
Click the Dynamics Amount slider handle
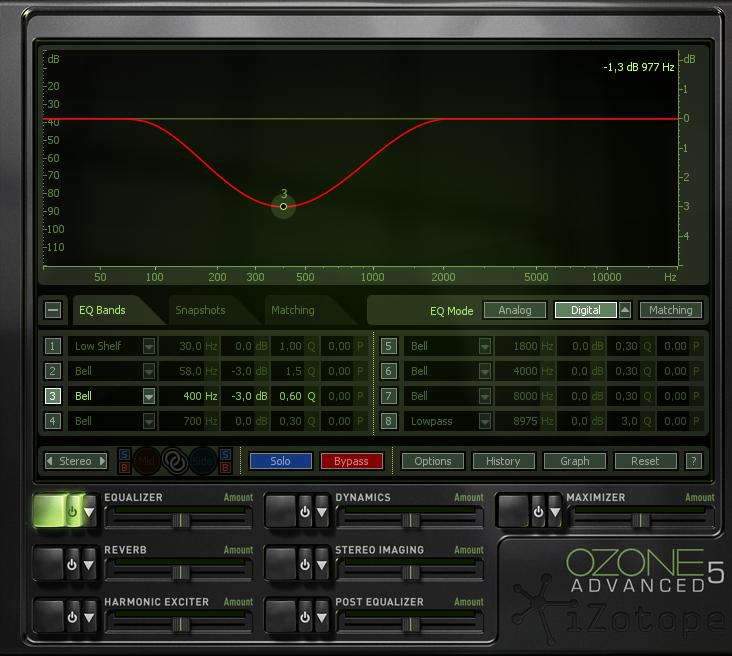coord(411,520)
